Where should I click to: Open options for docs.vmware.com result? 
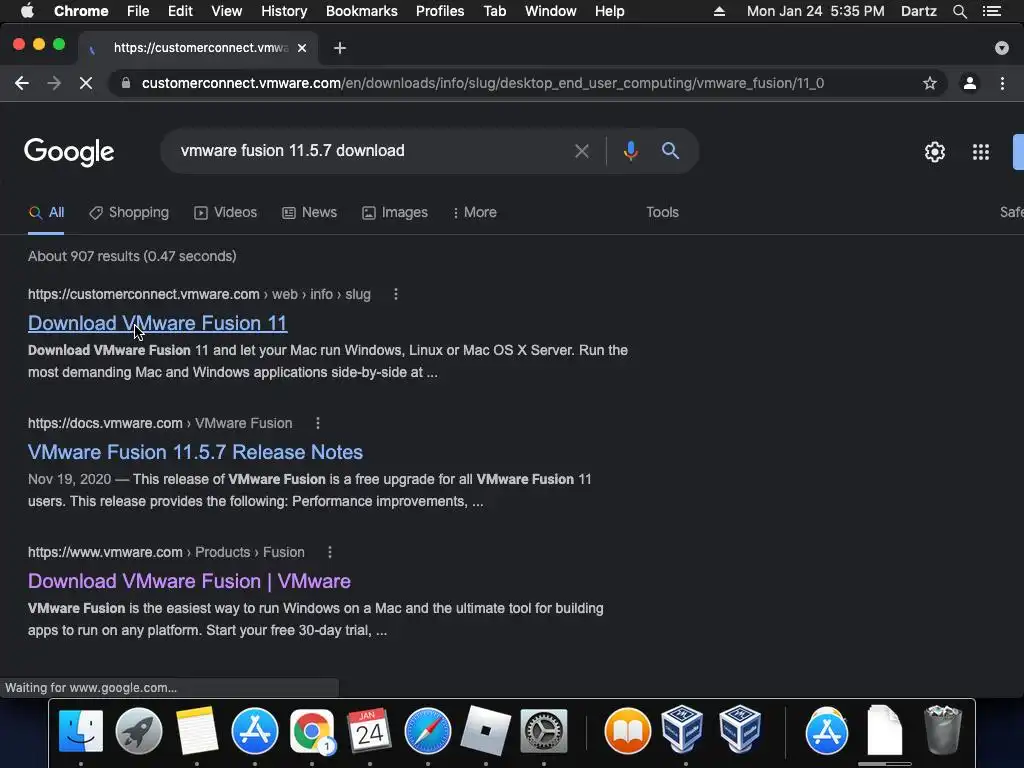pyautogui.click(x=318, y=423)
